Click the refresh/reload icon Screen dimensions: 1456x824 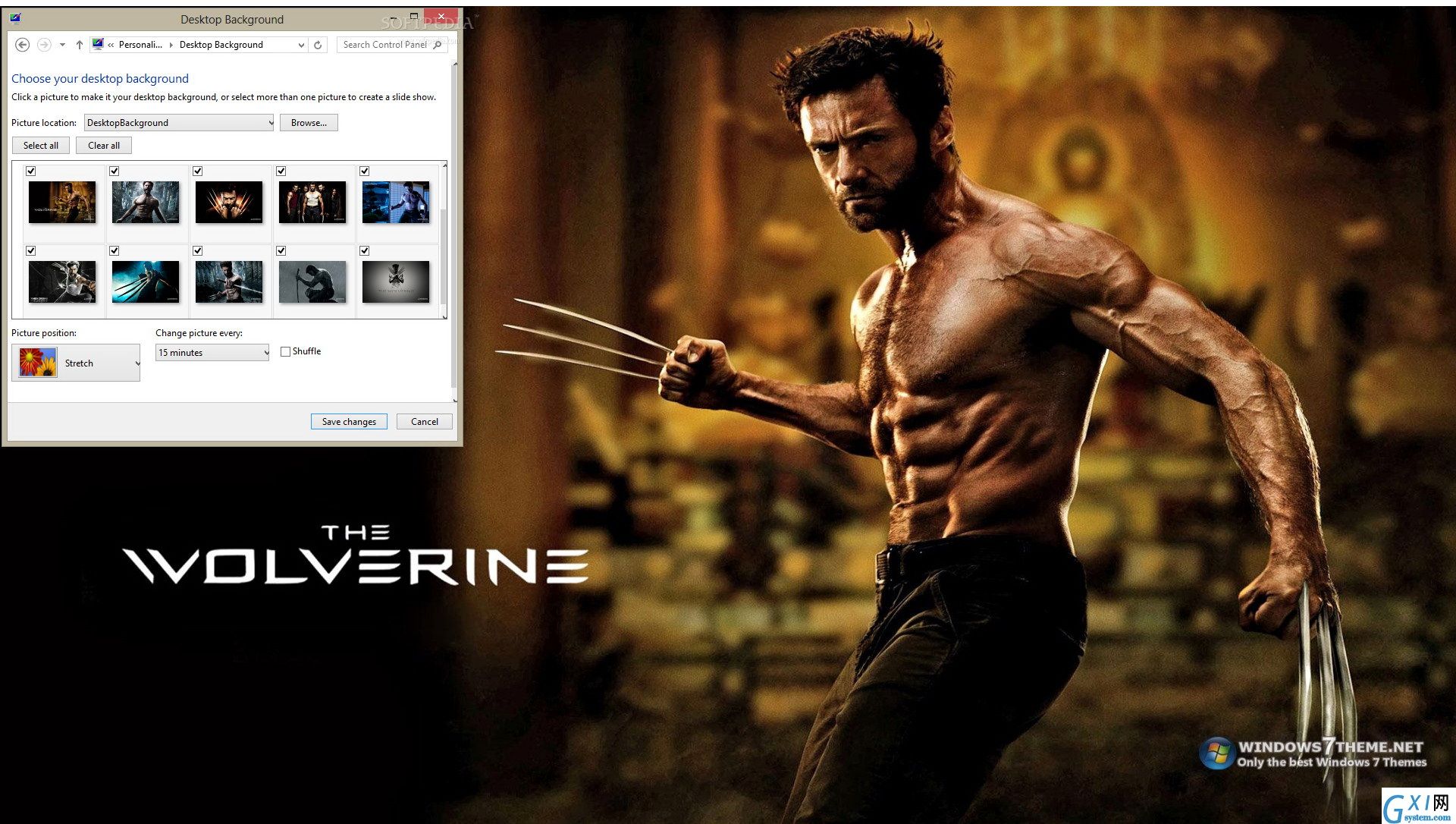(x=318, y=44)
